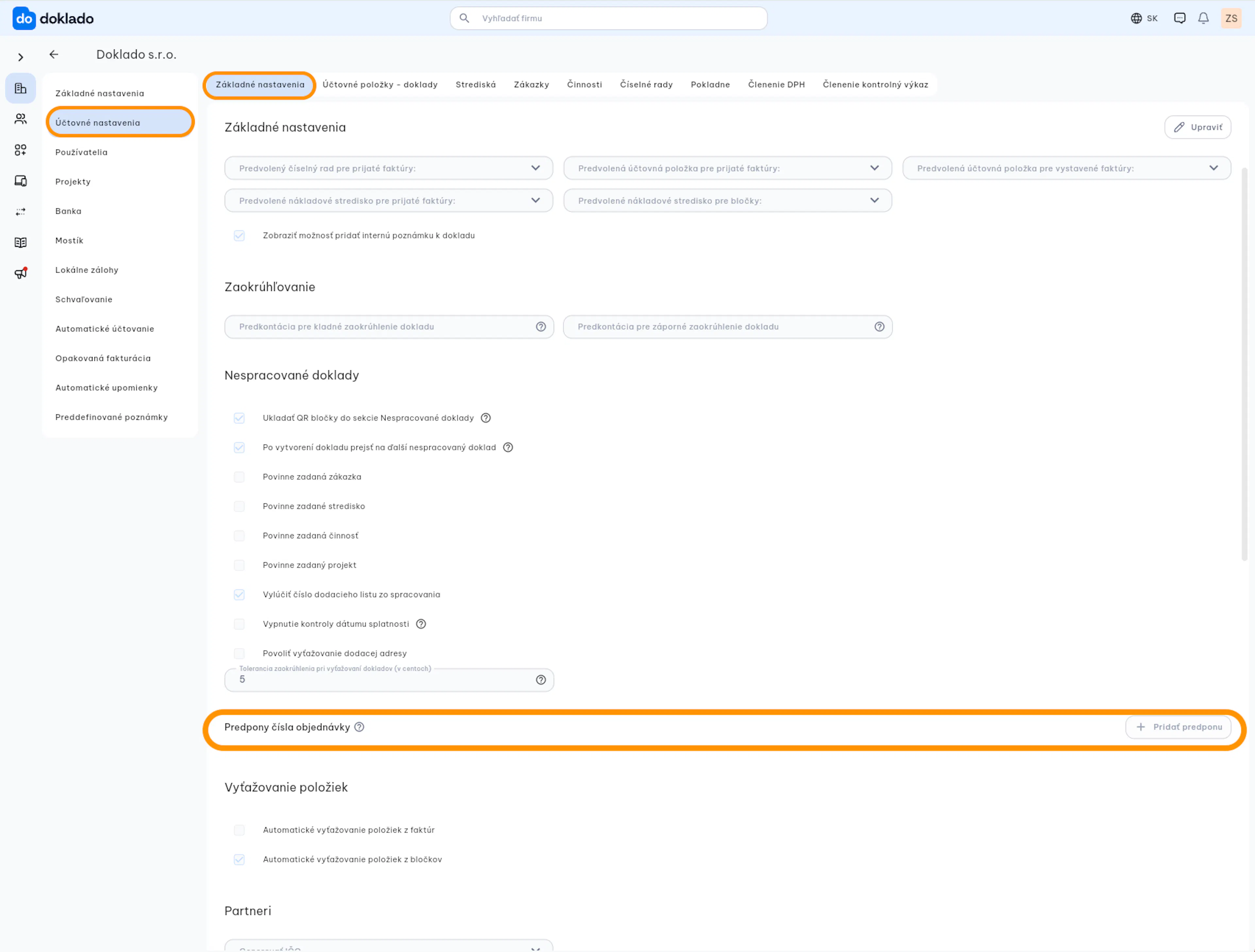
Task: Show help for Predpony čísla objednávky
Action: pyautogui.click(x=359, y=727)
